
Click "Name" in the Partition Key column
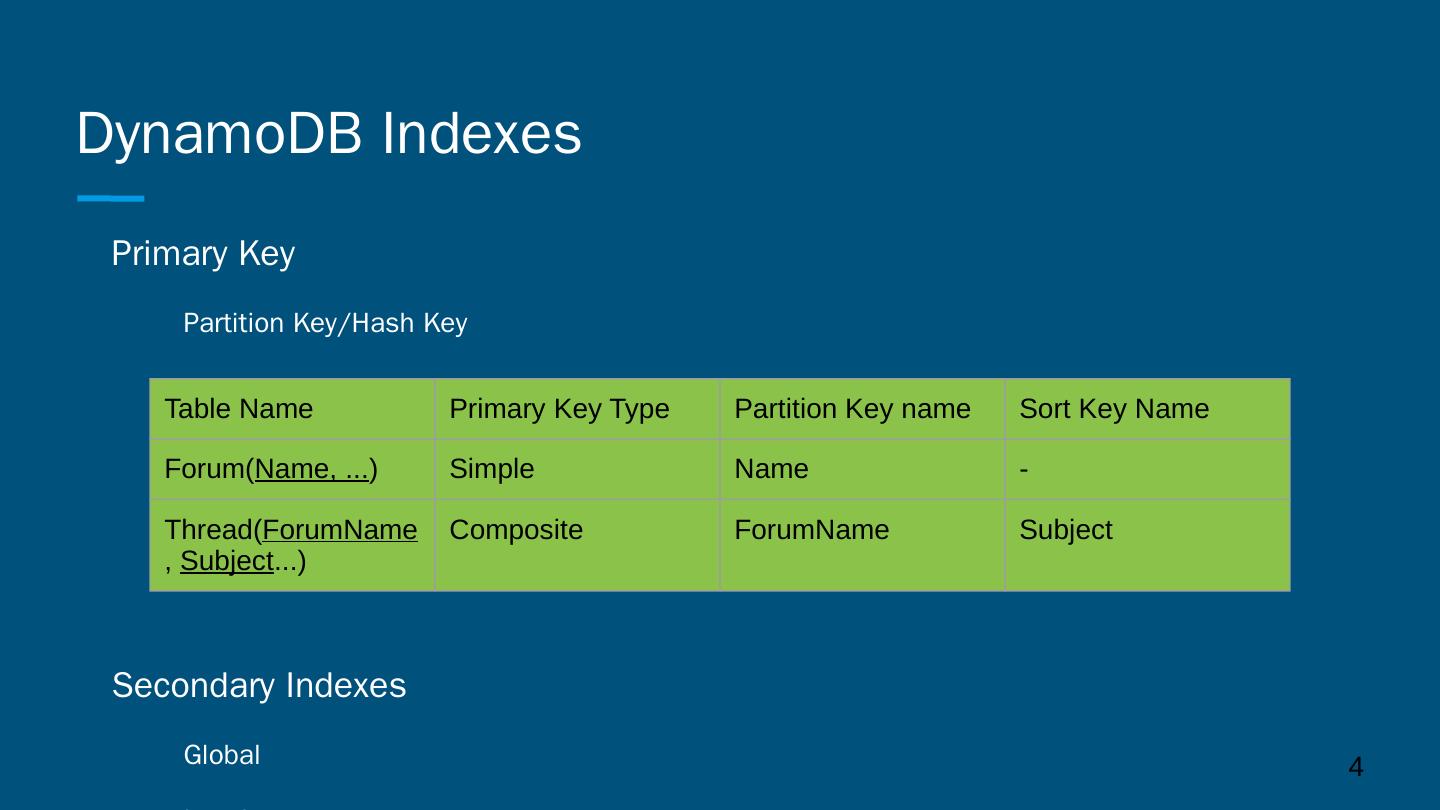(x=771, y=469)
